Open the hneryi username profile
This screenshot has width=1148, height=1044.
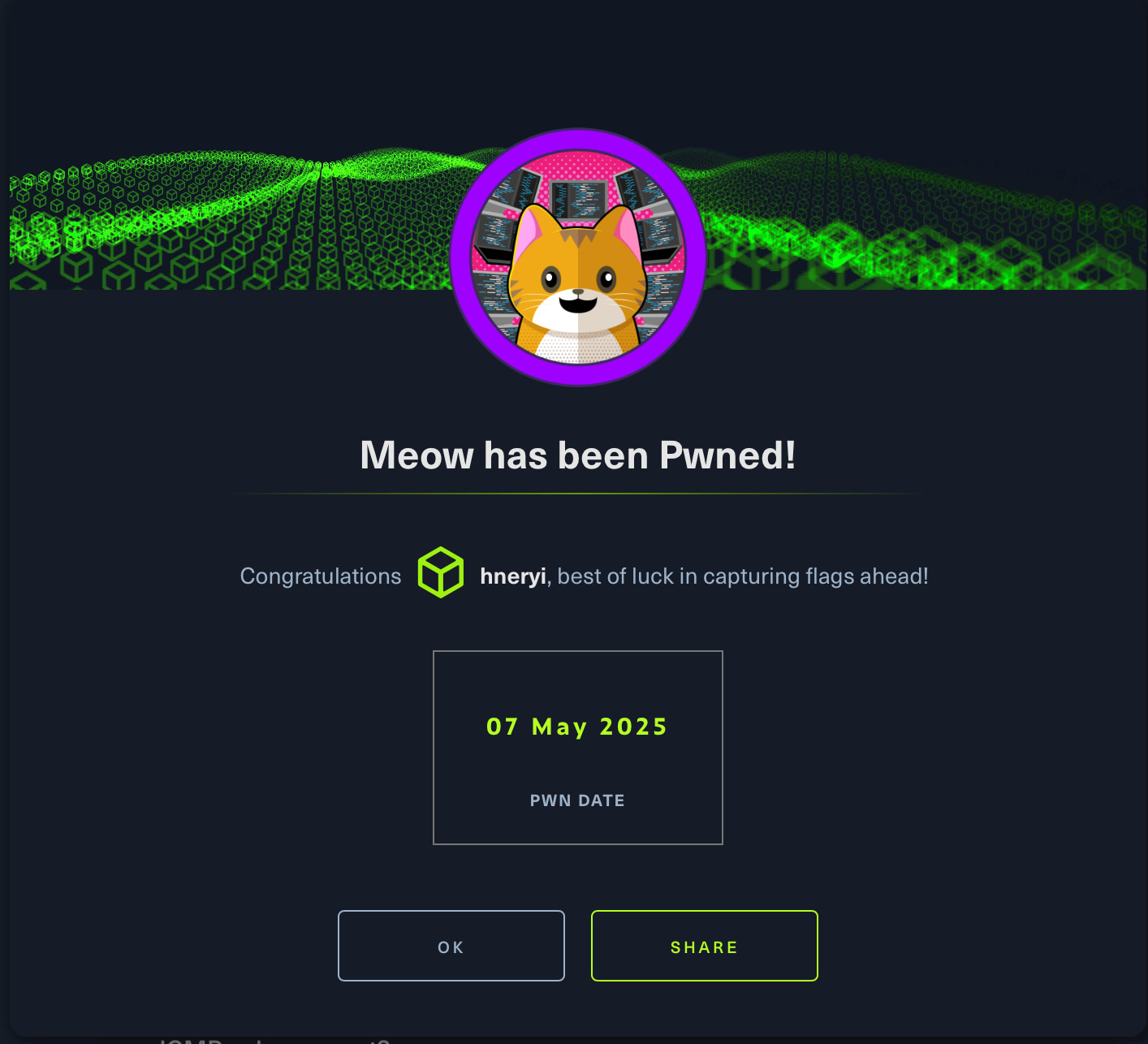(513, 576)
